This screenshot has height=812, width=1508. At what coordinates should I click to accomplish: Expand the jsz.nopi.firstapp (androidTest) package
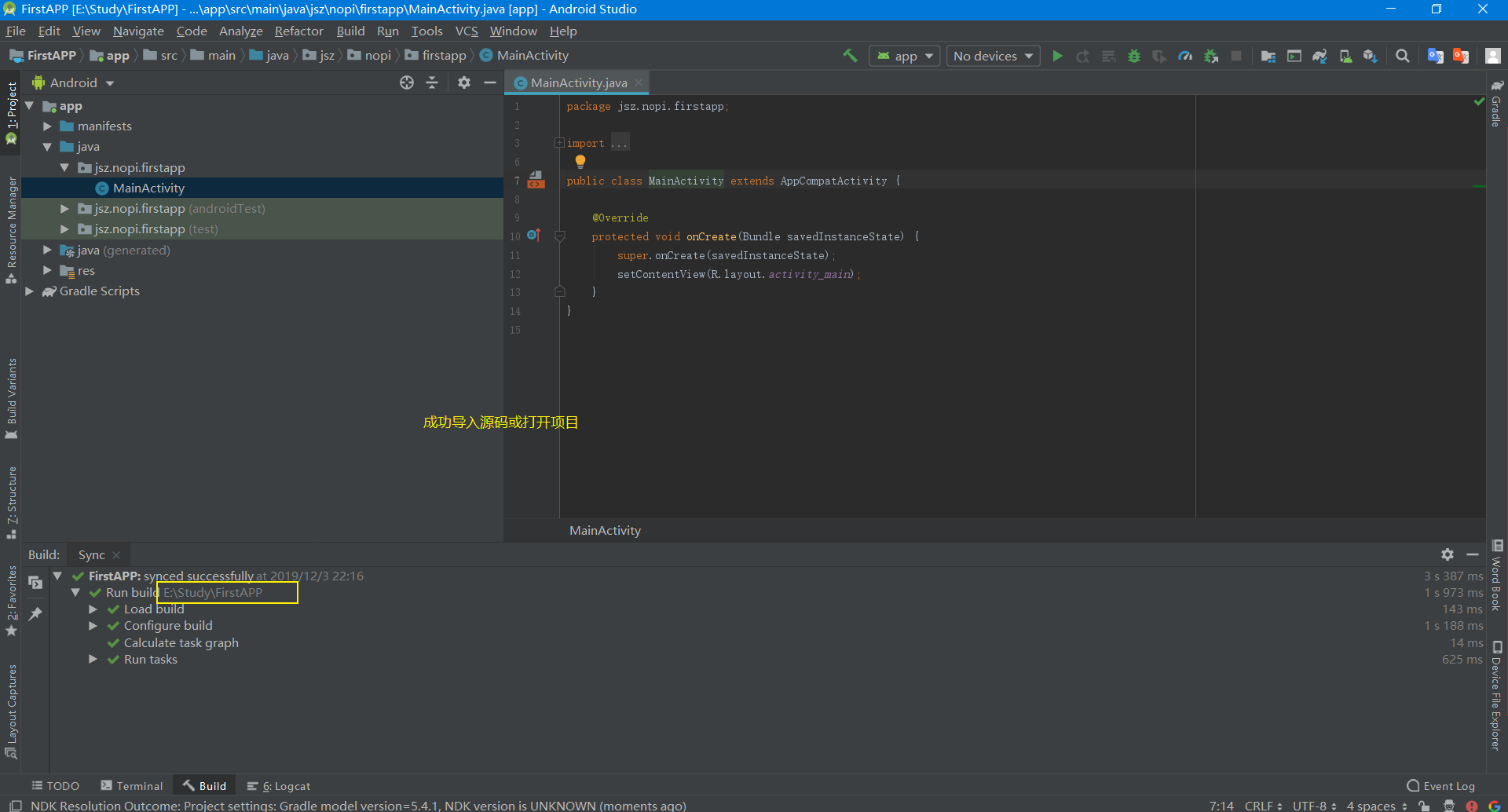[64, 208]
